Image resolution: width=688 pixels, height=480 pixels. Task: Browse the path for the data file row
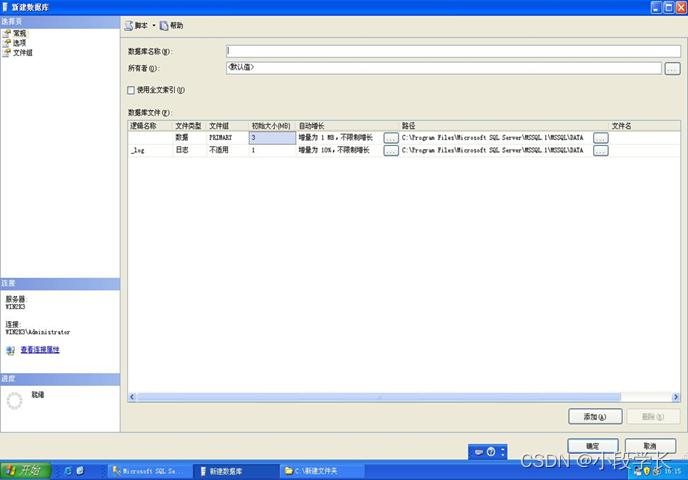(601, 138)
